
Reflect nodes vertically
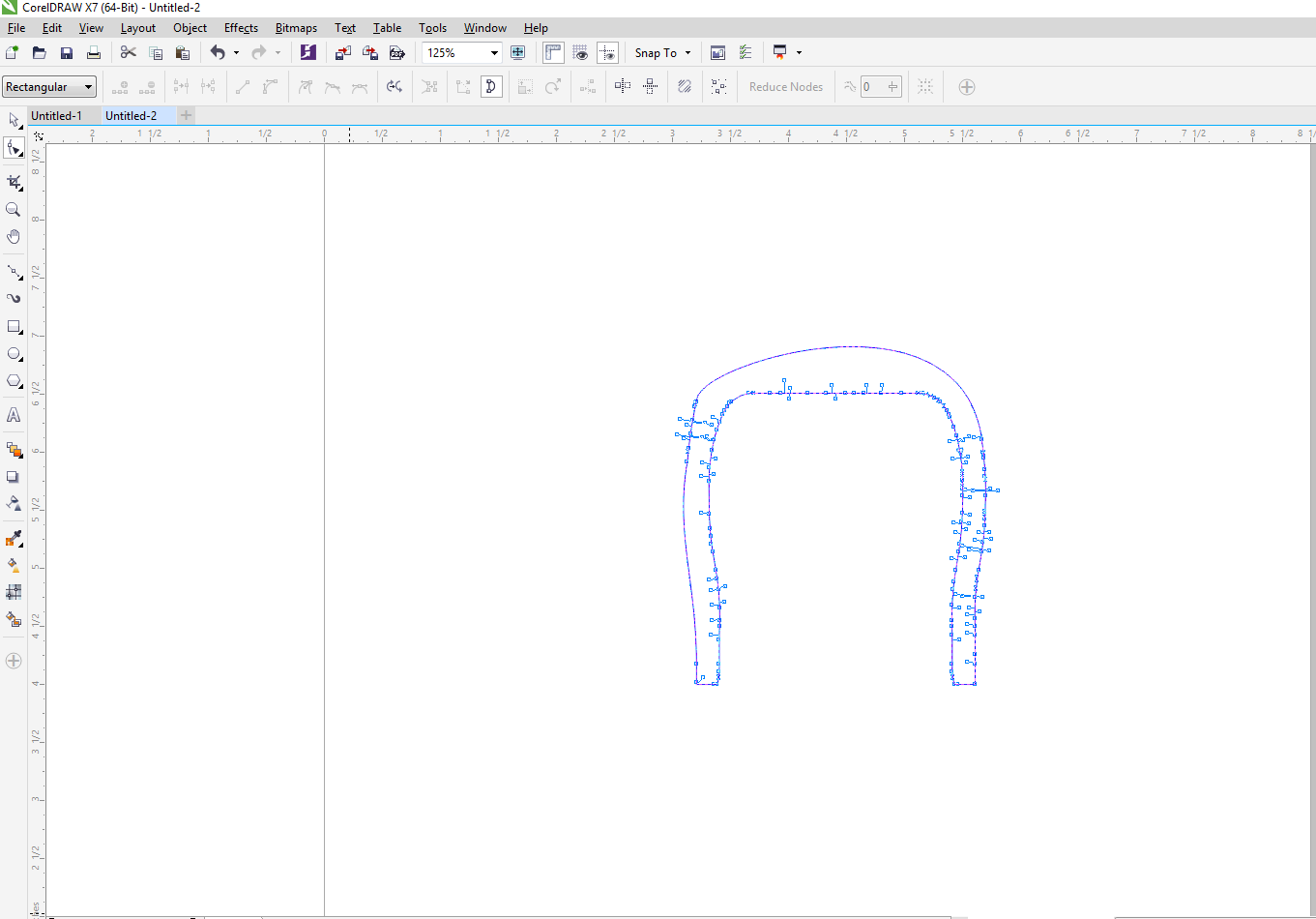point(650,87)
